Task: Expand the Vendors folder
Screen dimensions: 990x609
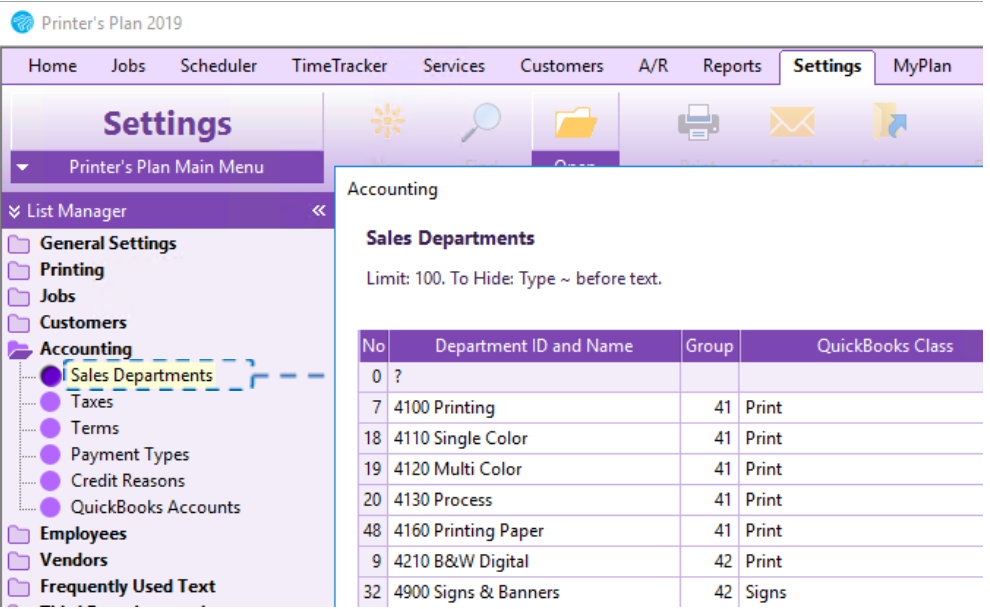Action: point(19,561)
